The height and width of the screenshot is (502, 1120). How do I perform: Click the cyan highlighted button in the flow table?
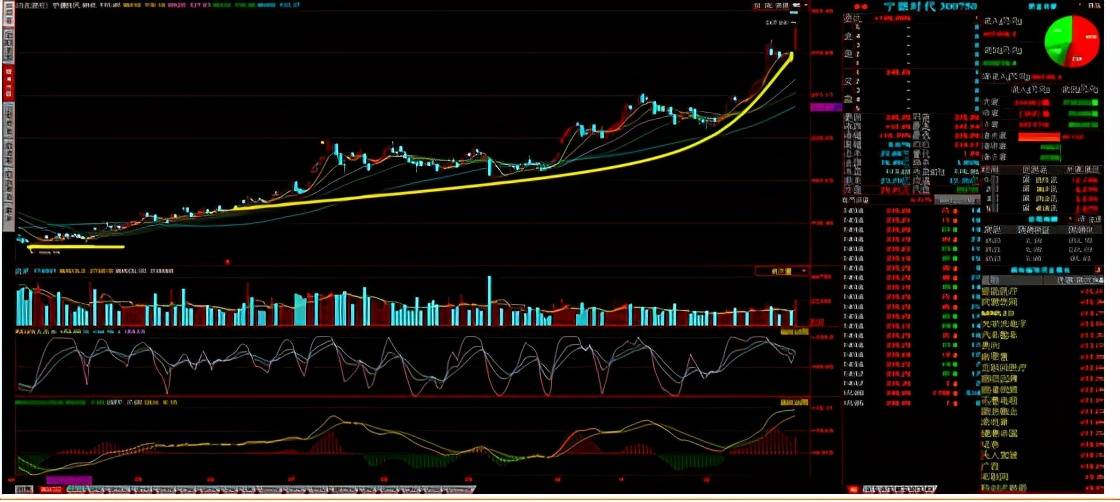(x=1043, y=218)
